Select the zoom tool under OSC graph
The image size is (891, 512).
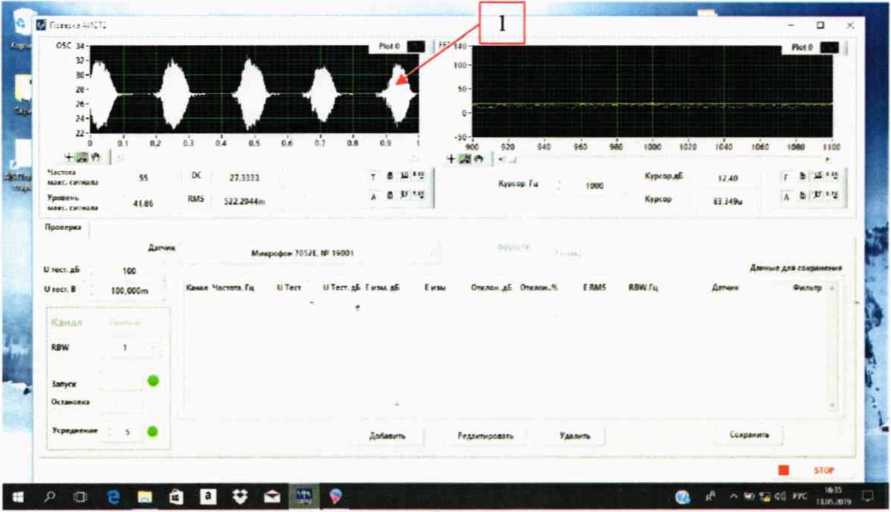[x=82, y=157]
